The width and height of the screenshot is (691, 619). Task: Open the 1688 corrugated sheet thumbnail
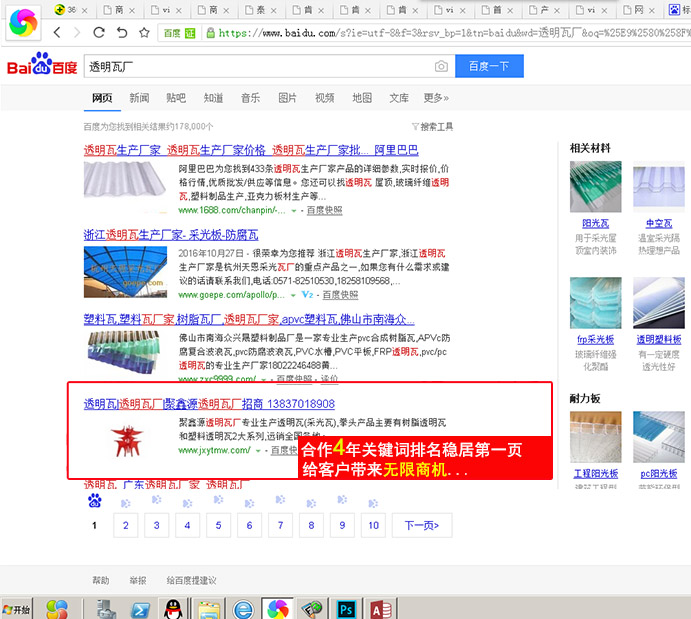(125, 186)
